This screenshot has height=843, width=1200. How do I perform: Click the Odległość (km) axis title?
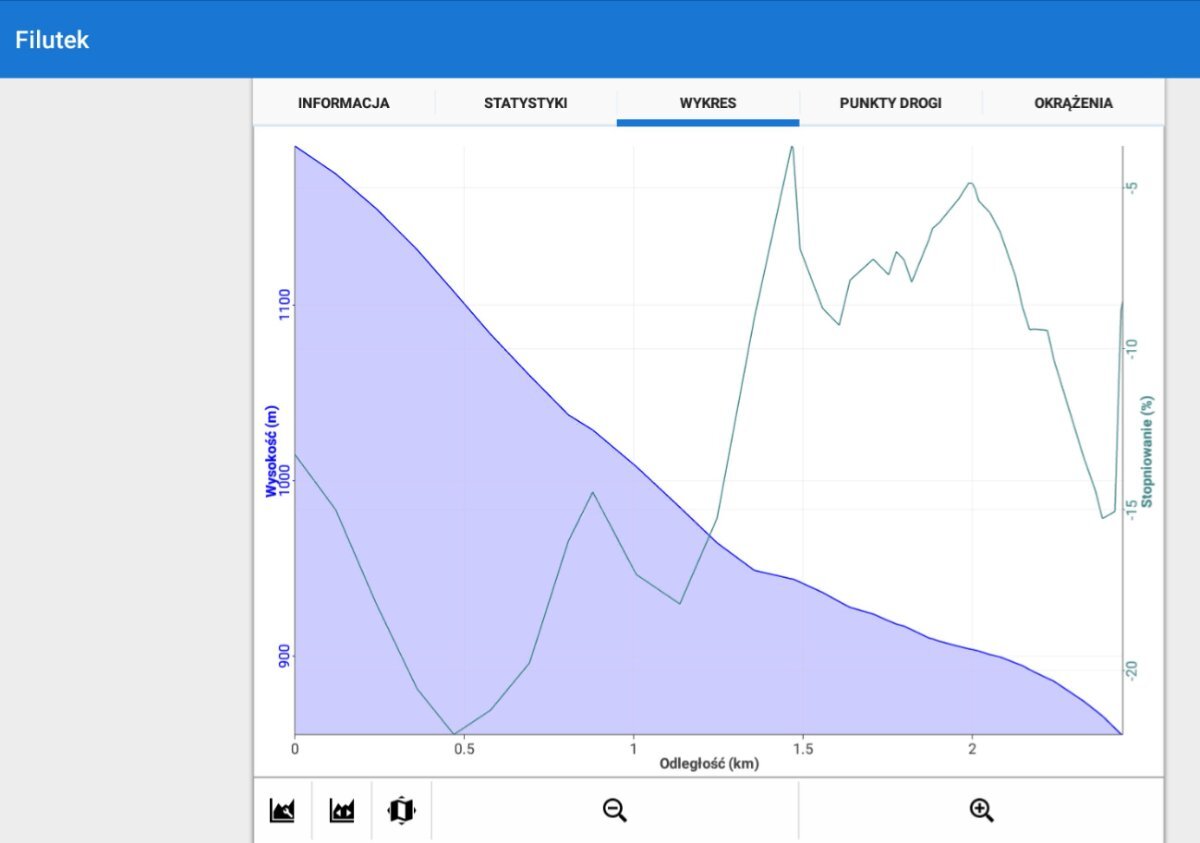point(708,765)
